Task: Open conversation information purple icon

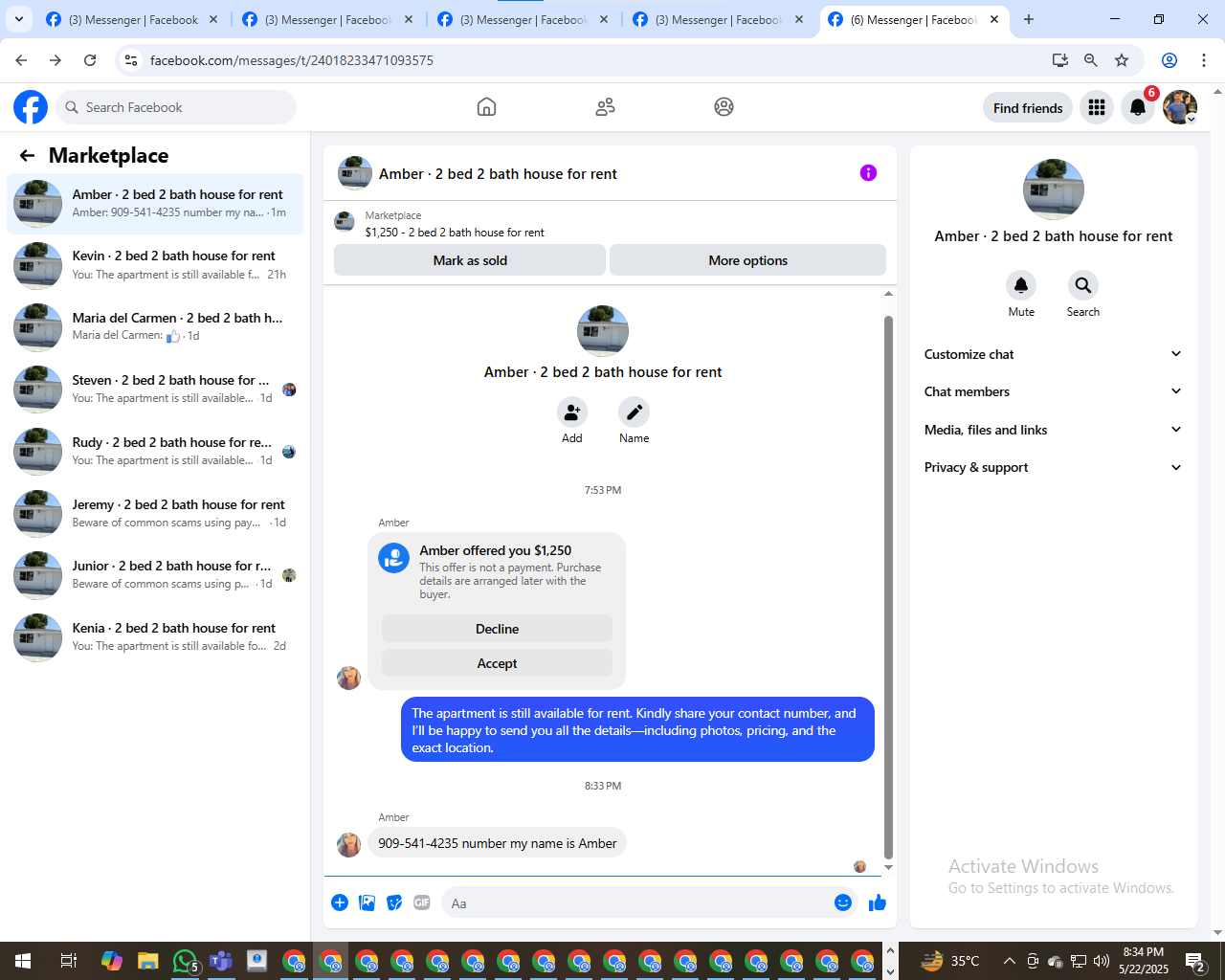Action: pos(868,173)
